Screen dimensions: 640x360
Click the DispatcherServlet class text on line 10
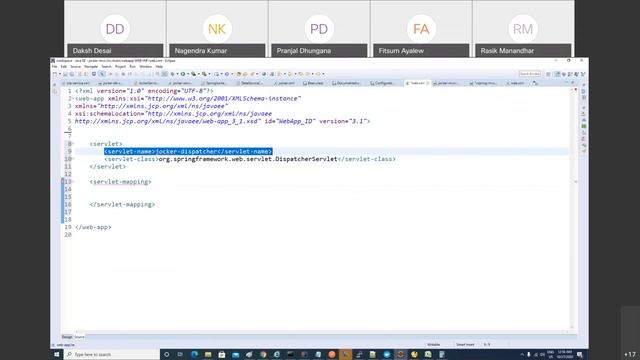tap(248, 159)
